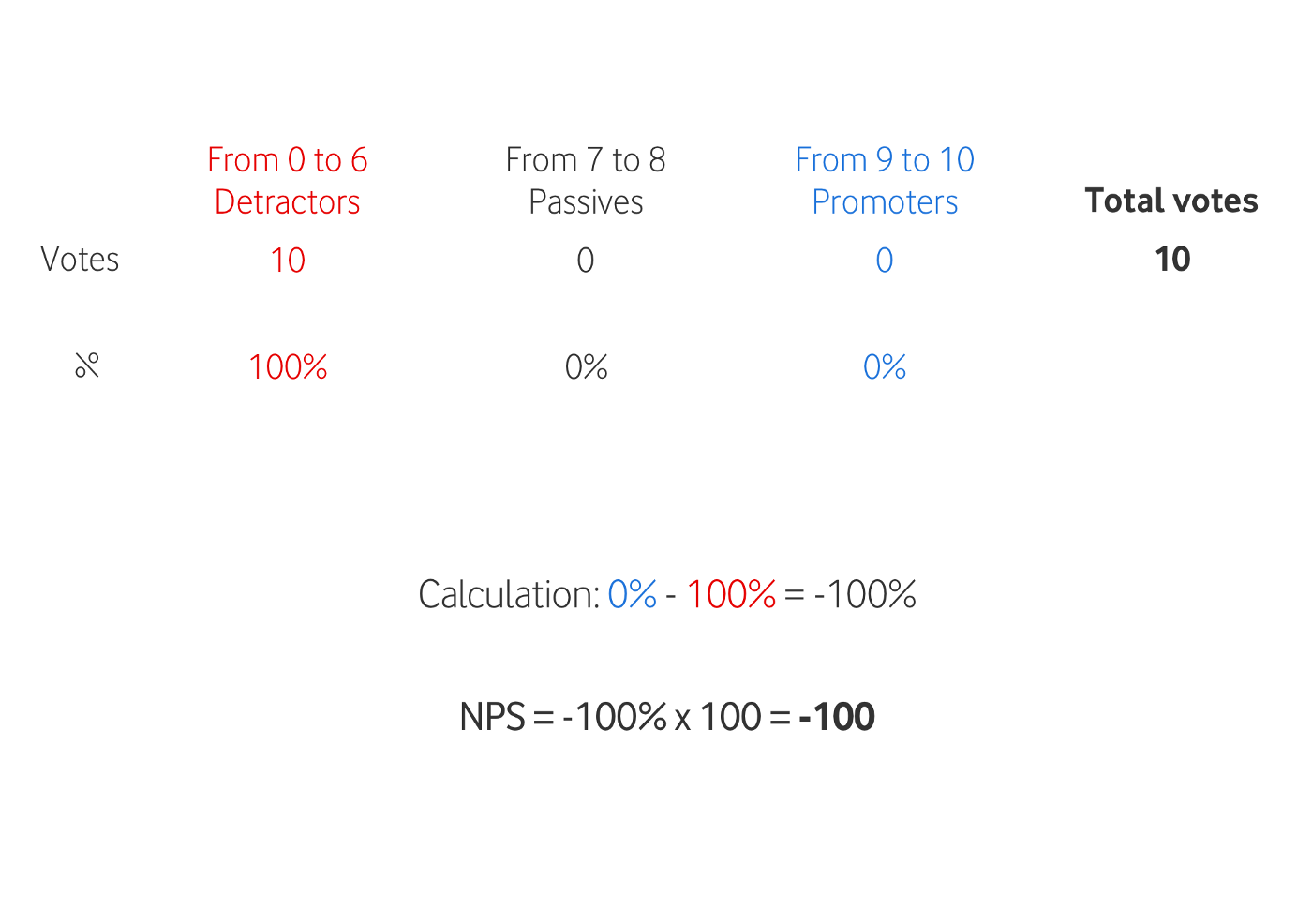Click the Votes row label
The height and width of the screenshot is (924, 1312).
coord(80,260)
